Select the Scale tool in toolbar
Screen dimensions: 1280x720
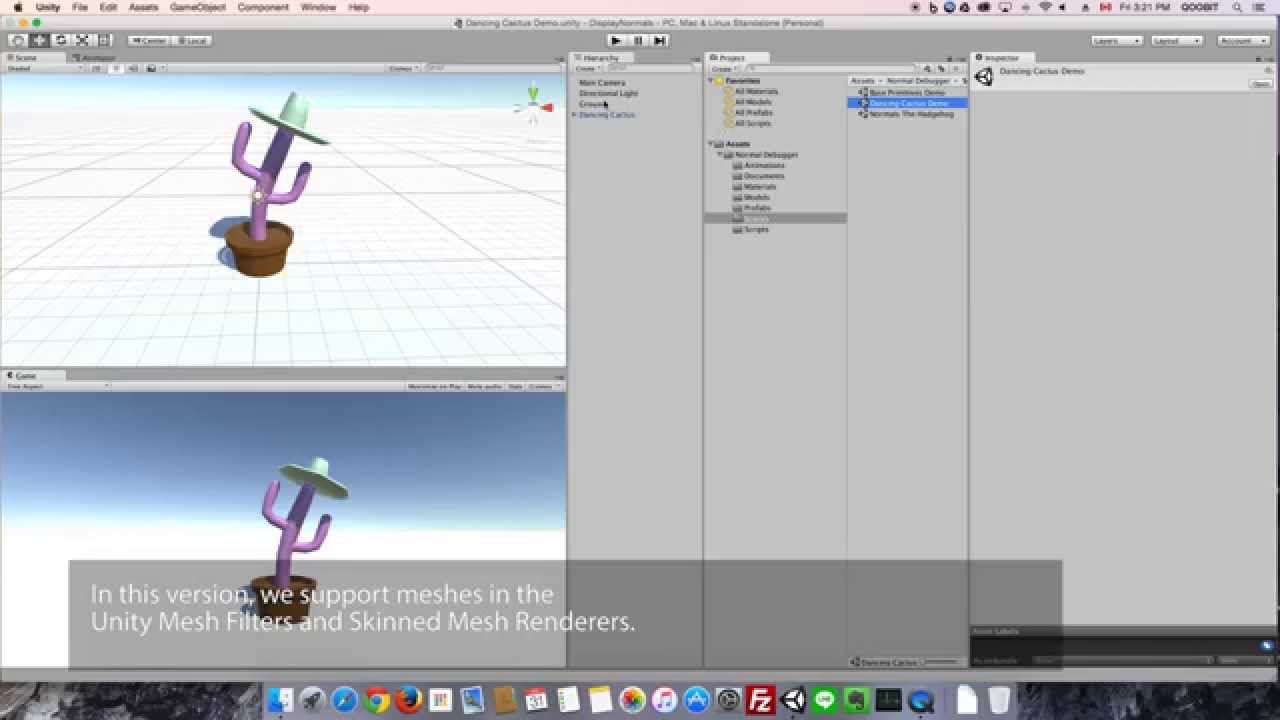point(82,40)
